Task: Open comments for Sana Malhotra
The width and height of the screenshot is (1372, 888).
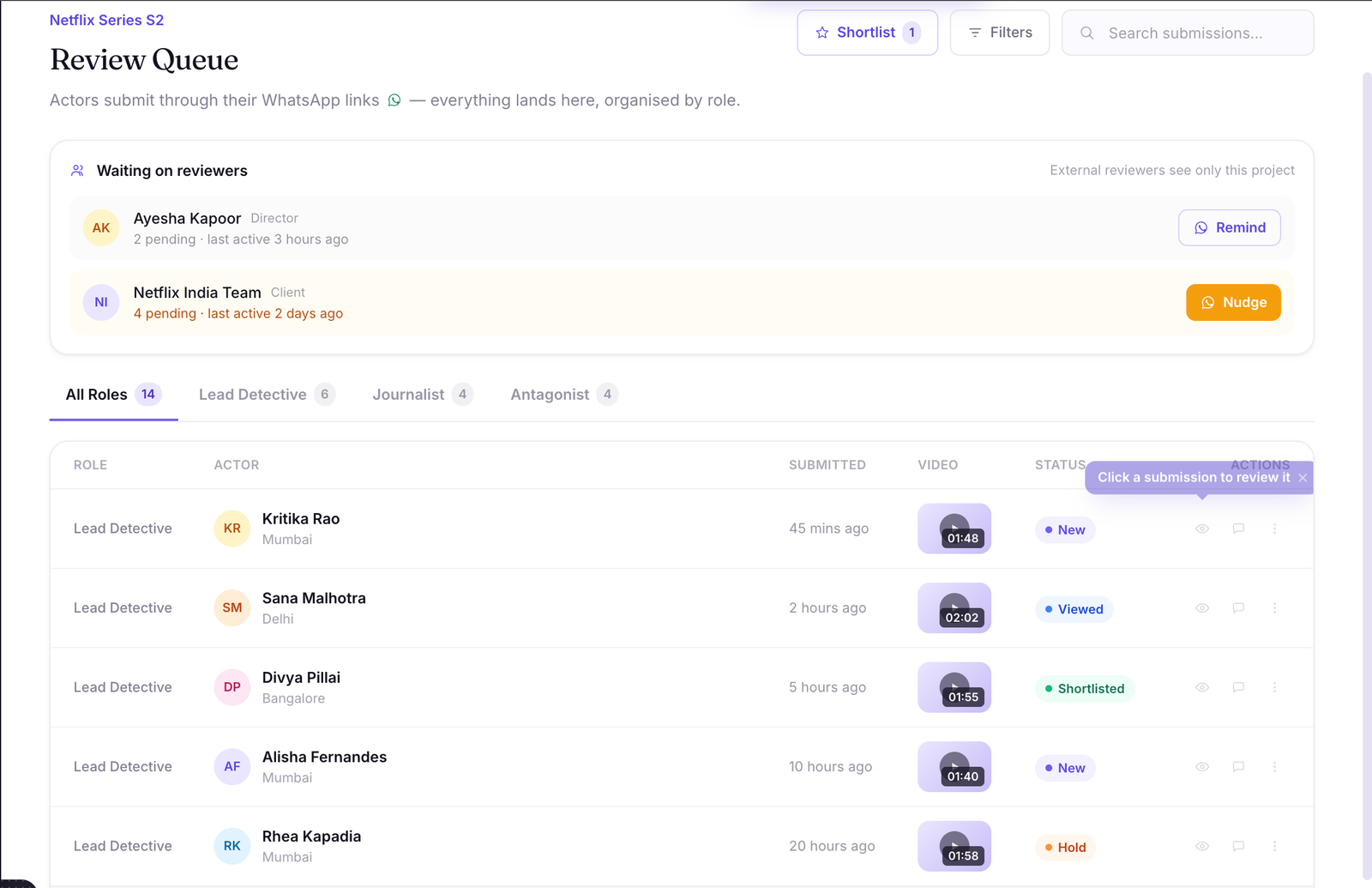Action: (x=1238, y=608)
